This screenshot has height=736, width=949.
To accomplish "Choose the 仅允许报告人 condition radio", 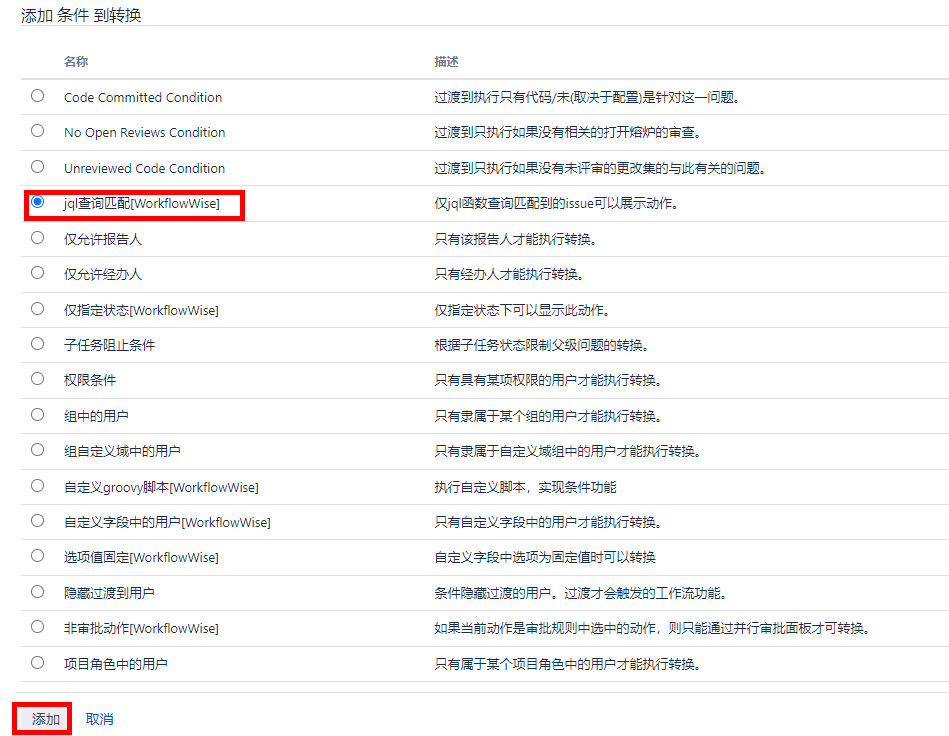I will click(x=38, y=238).
